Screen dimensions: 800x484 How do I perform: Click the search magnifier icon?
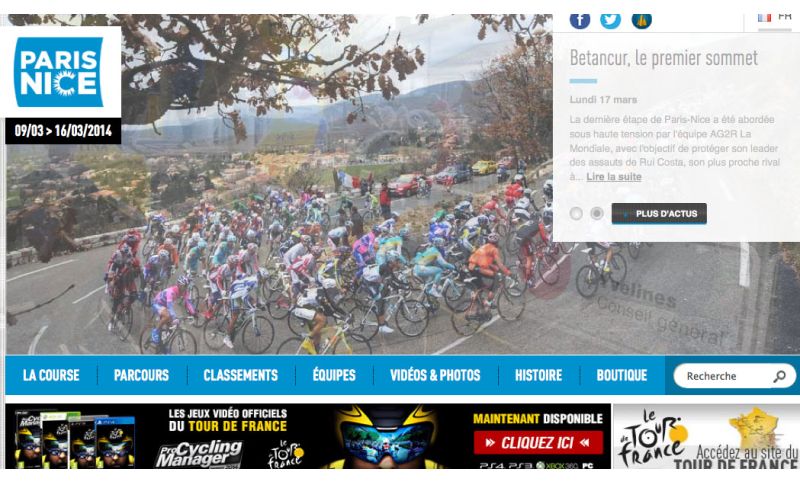pos(779,376)
